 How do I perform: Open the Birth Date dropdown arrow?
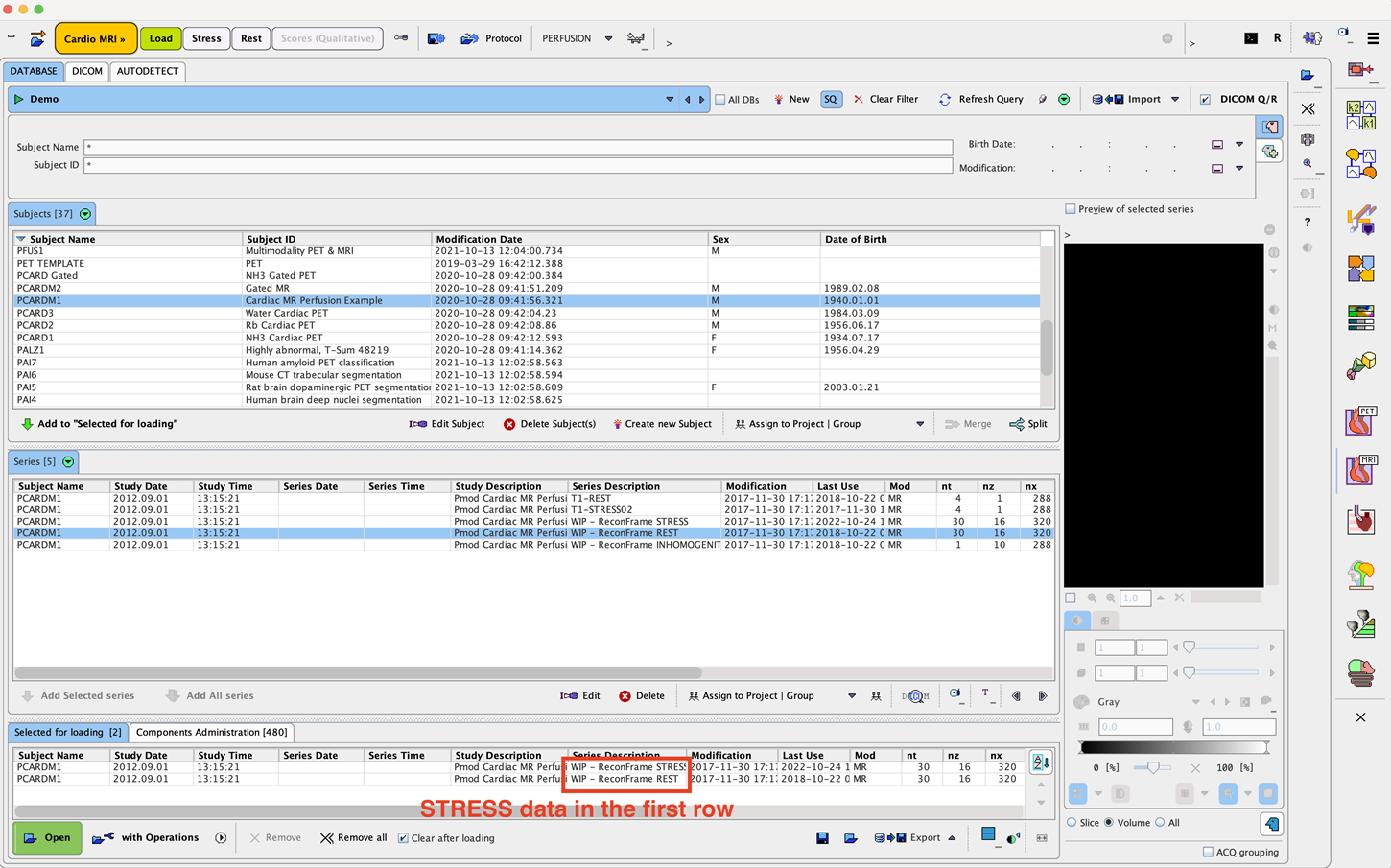point(1239,145)
